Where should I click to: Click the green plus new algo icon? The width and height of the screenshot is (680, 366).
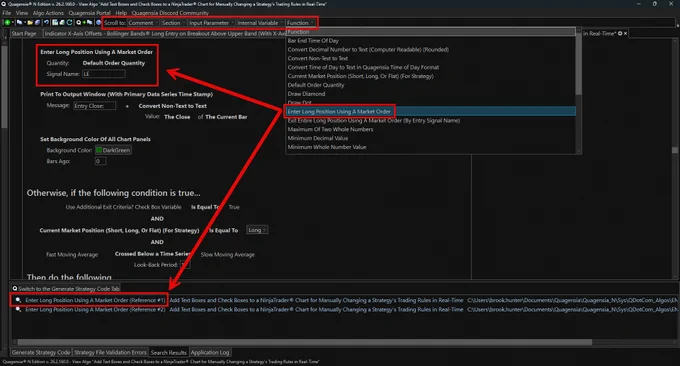[x=7, y=23]
